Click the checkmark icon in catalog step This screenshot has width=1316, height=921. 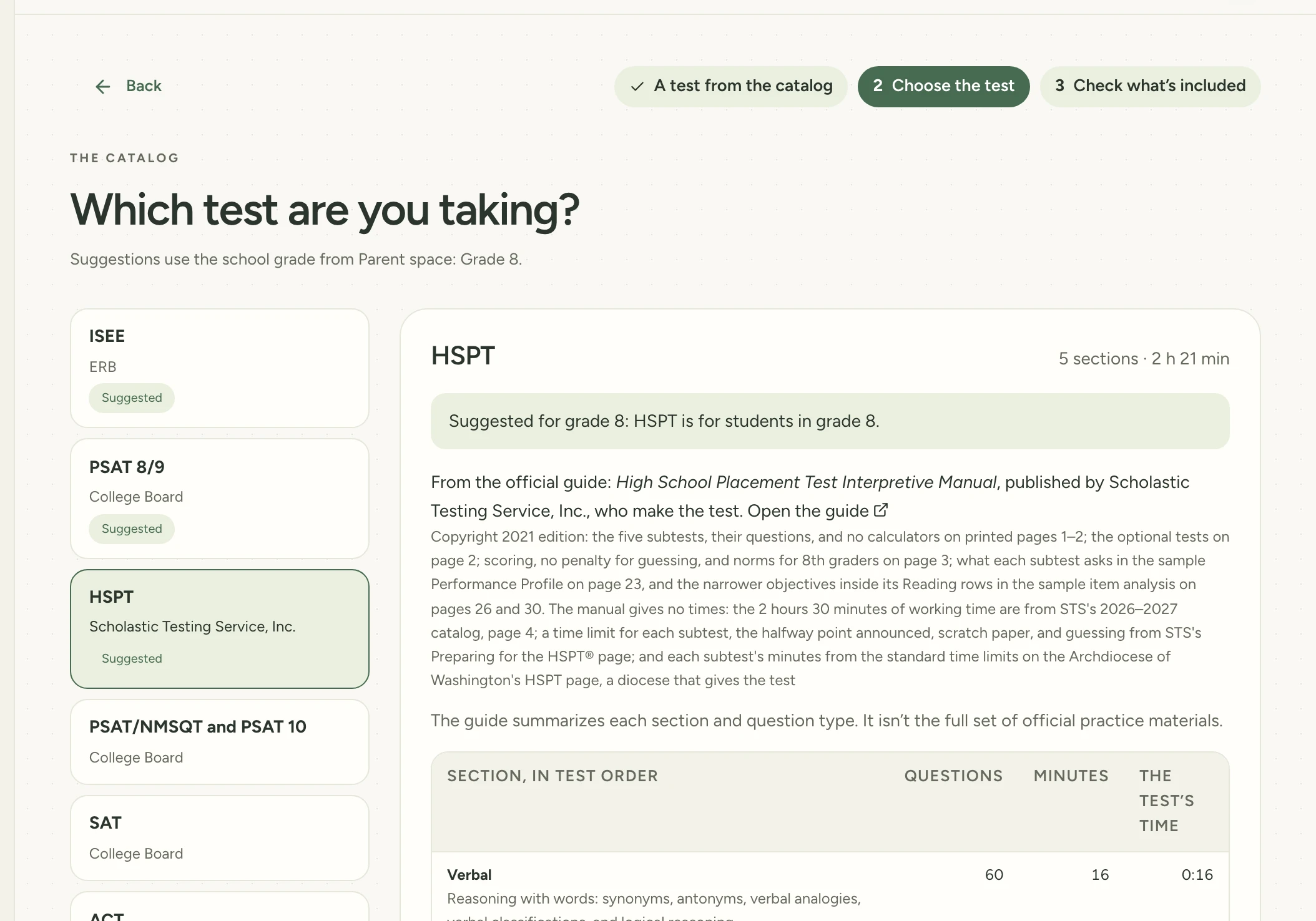[x=637, y=87]
